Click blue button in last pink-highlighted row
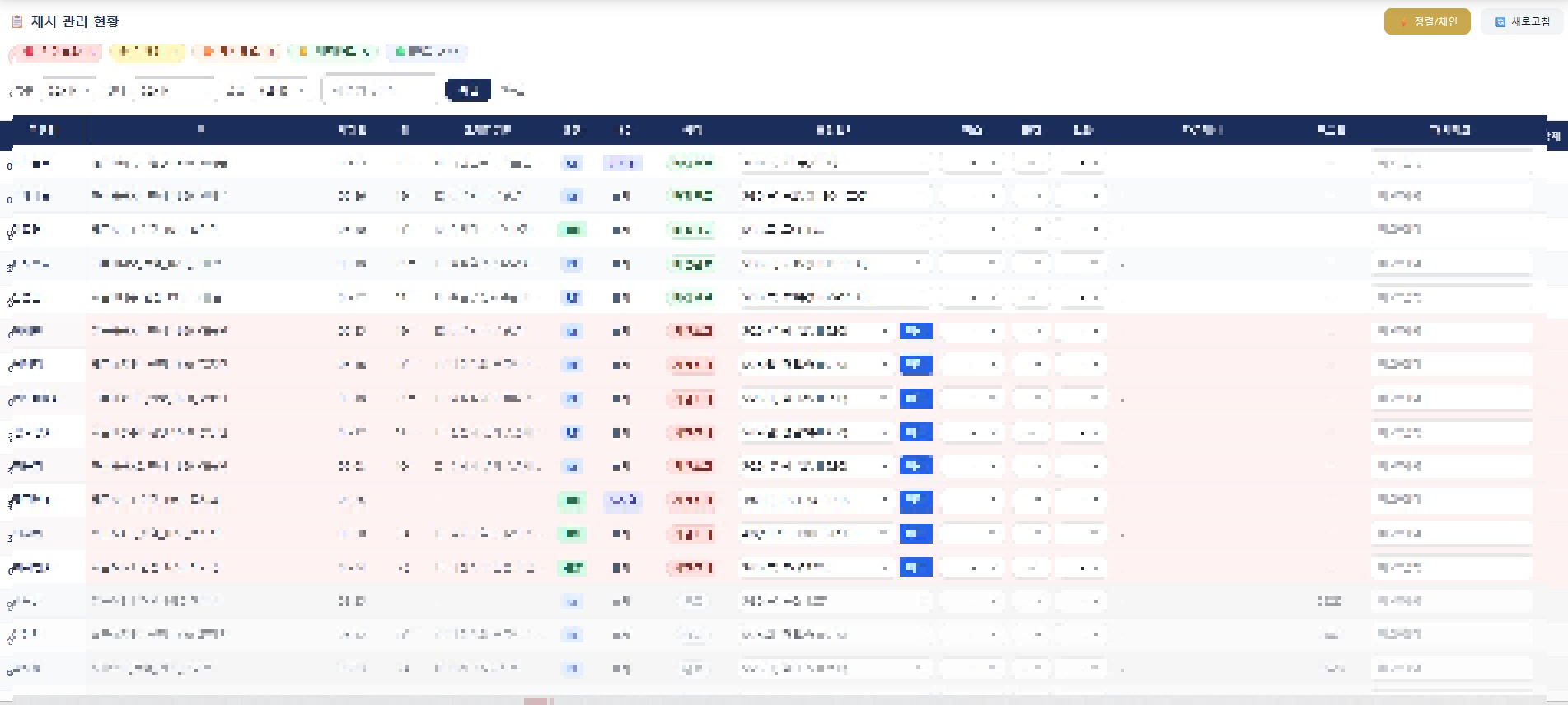Image resolution: width=1568 pixels, height=705 pixels. (x=915, y=567)
